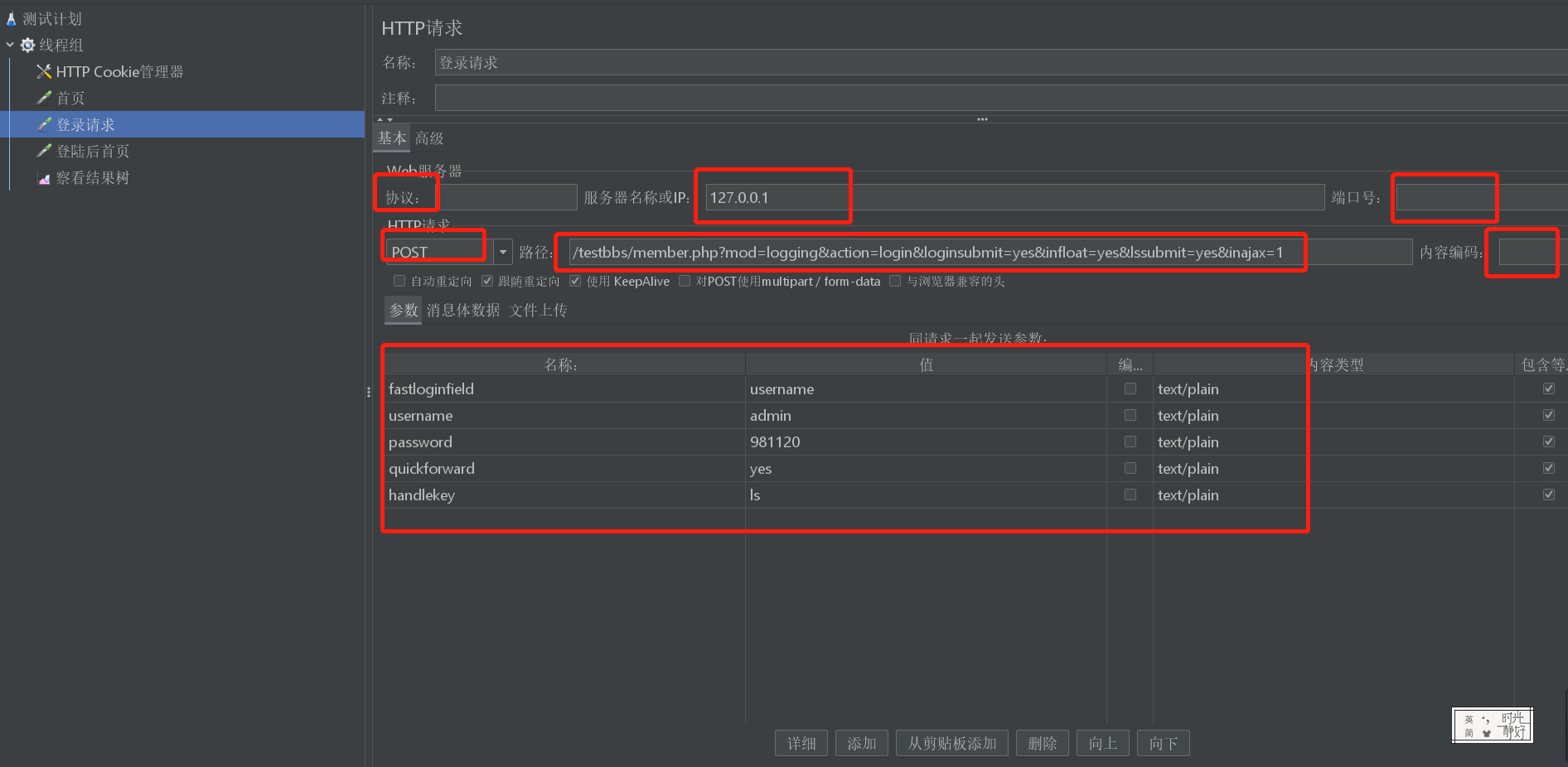This screenshot has height=767, width=1568.
Task: Click the 协议 protocol field
Action: coord(507,197)
